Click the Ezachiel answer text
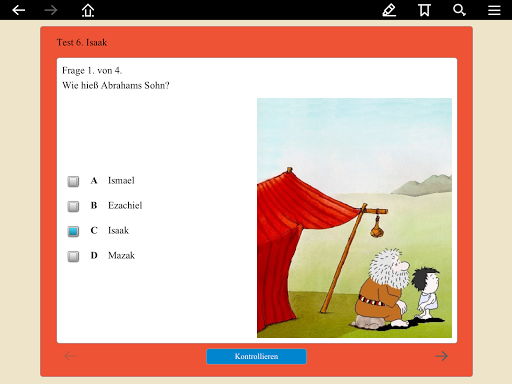 tap(125, 205)
